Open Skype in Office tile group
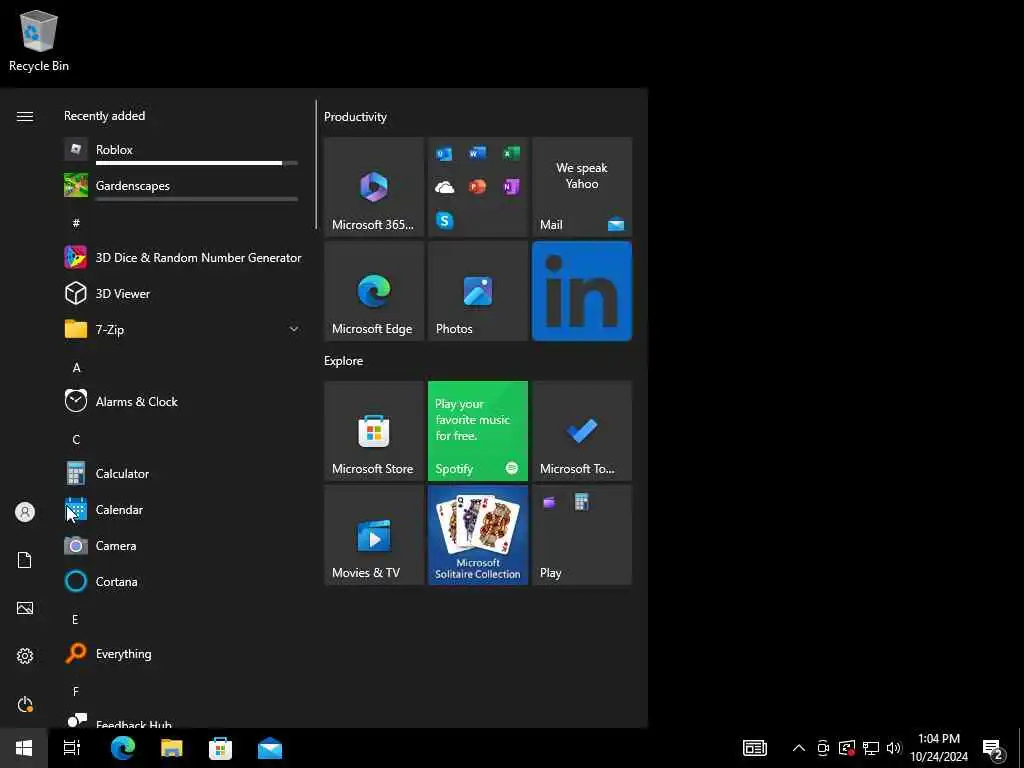 click(x=444, y=221)
